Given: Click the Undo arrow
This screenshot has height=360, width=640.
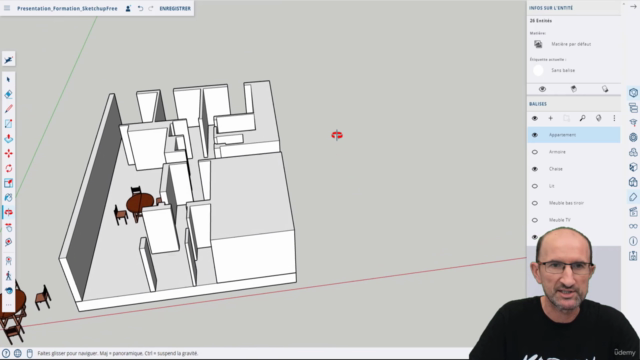Looking at the screenshot, I should point(140,8).
